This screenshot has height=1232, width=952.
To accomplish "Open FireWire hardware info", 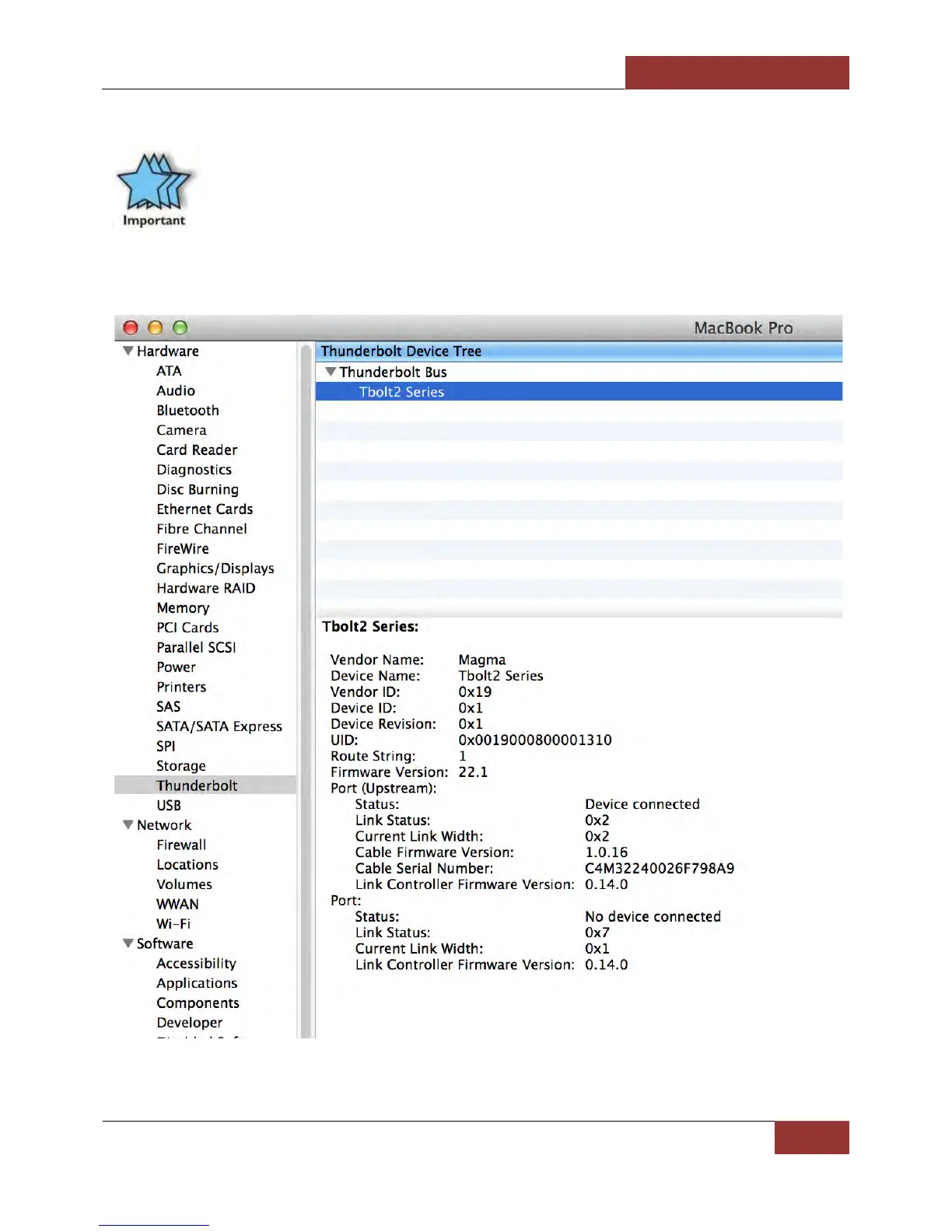I will [183, 548].
